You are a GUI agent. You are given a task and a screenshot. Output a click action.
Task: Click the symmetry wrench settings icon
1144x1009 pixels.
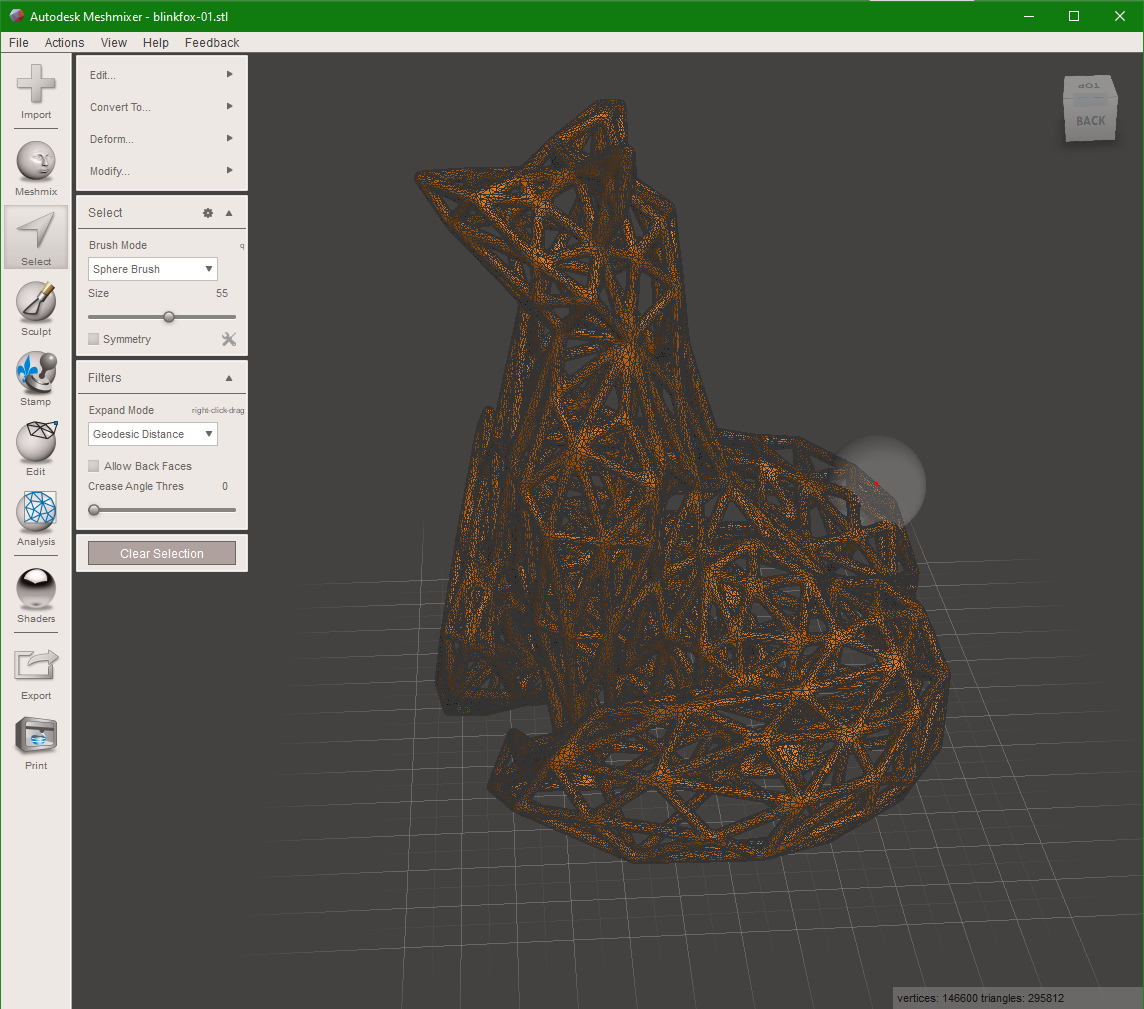229,339
